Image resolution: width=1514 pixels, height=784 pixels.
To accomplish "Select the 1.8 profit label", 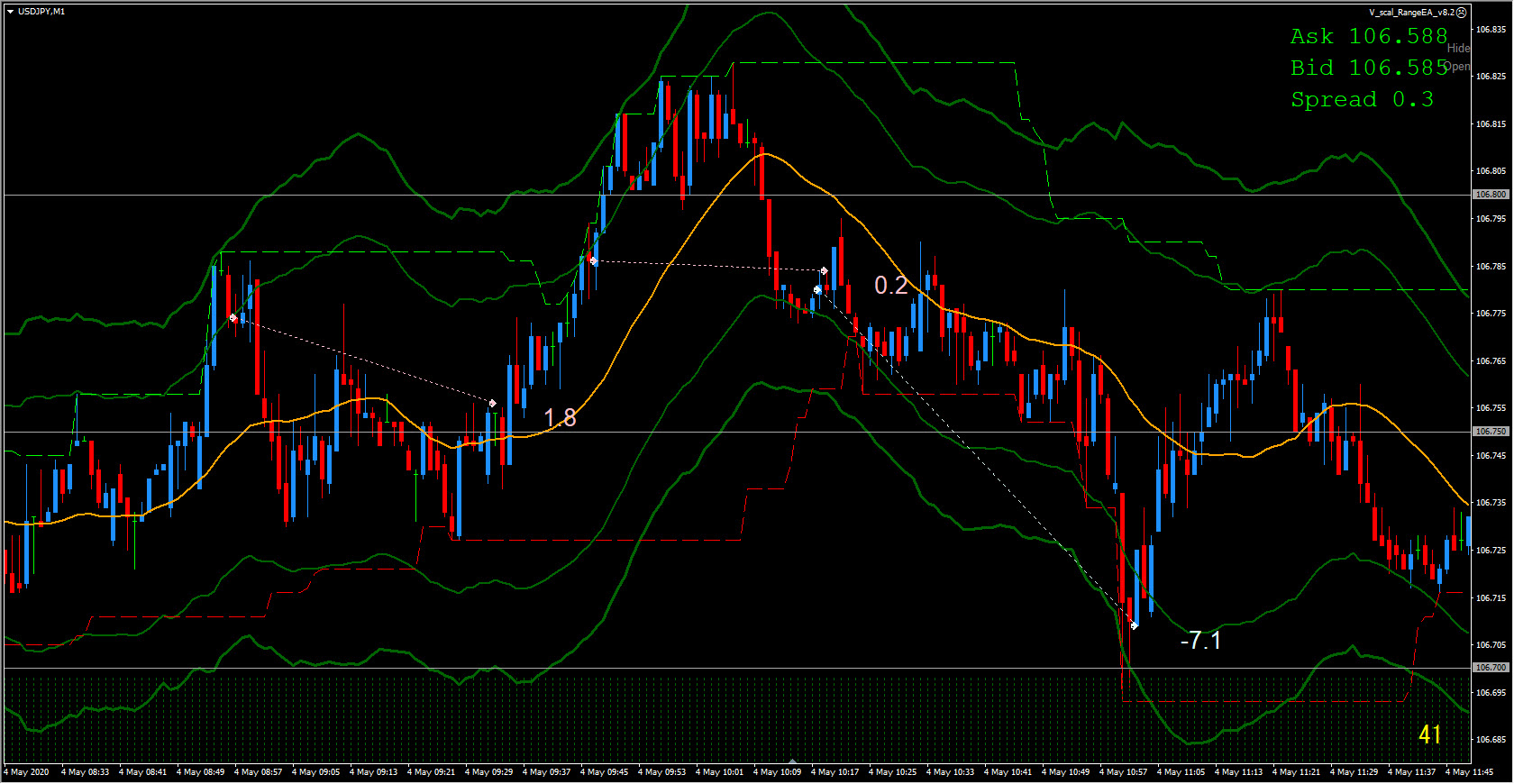I will click(560, 417).
